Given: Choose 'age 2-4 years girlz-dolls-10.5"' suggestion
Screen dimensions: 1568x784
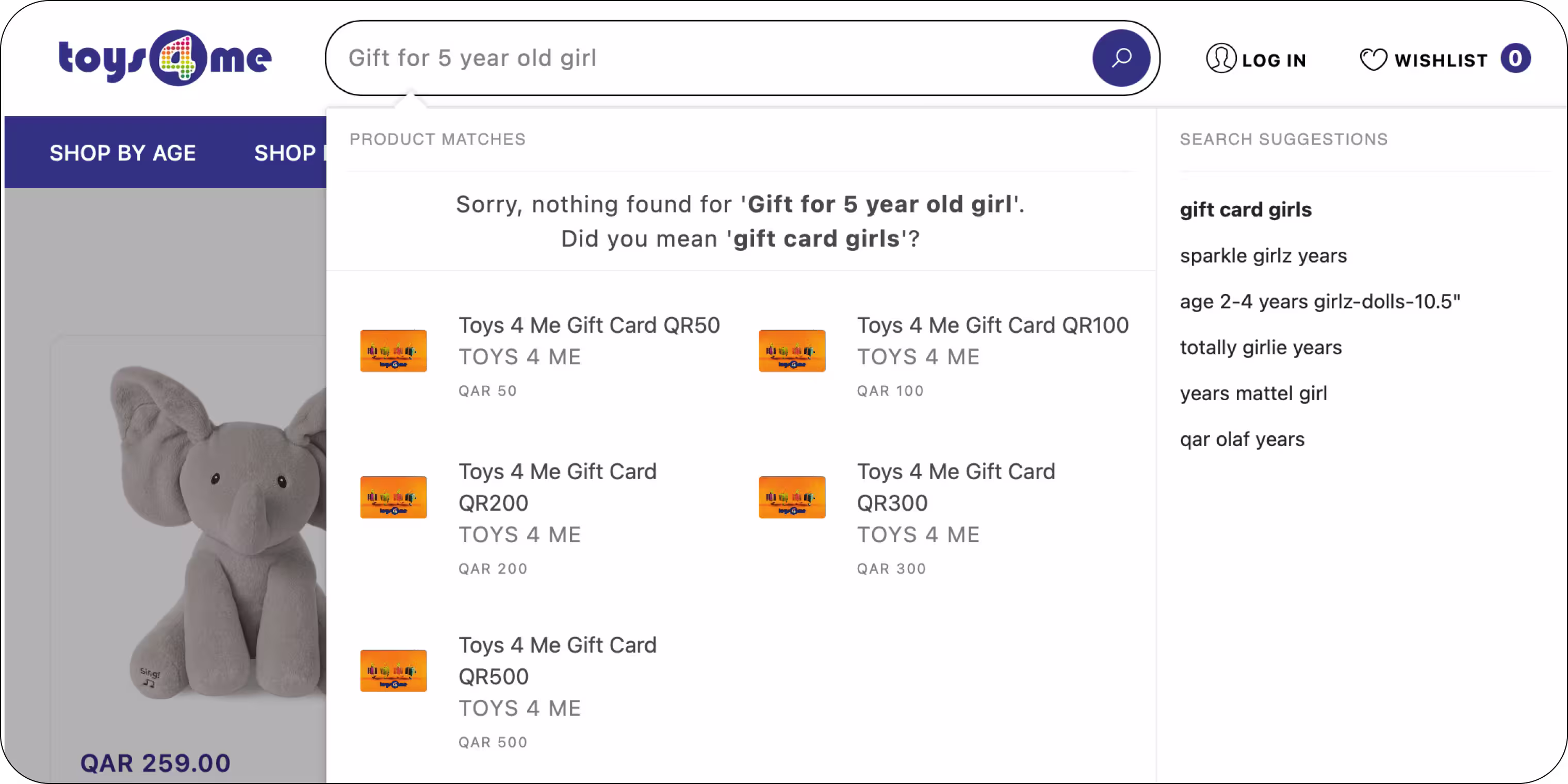Looking at the screenshot, I should 1320,301.
